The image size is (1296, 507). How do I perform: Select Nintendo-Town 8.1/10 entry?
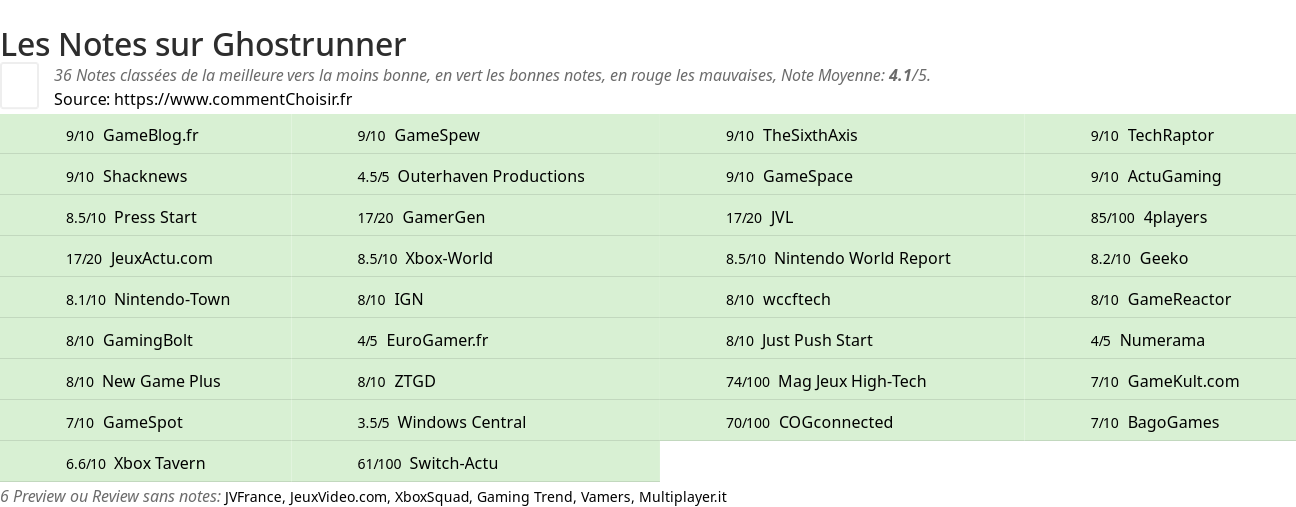coord(148,299)
